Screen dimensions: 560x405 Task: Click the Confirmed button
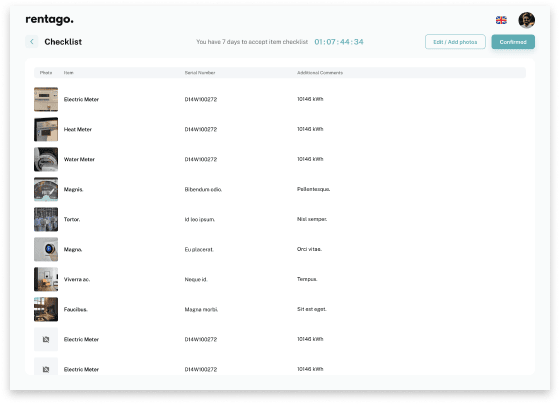click(513, 42)
